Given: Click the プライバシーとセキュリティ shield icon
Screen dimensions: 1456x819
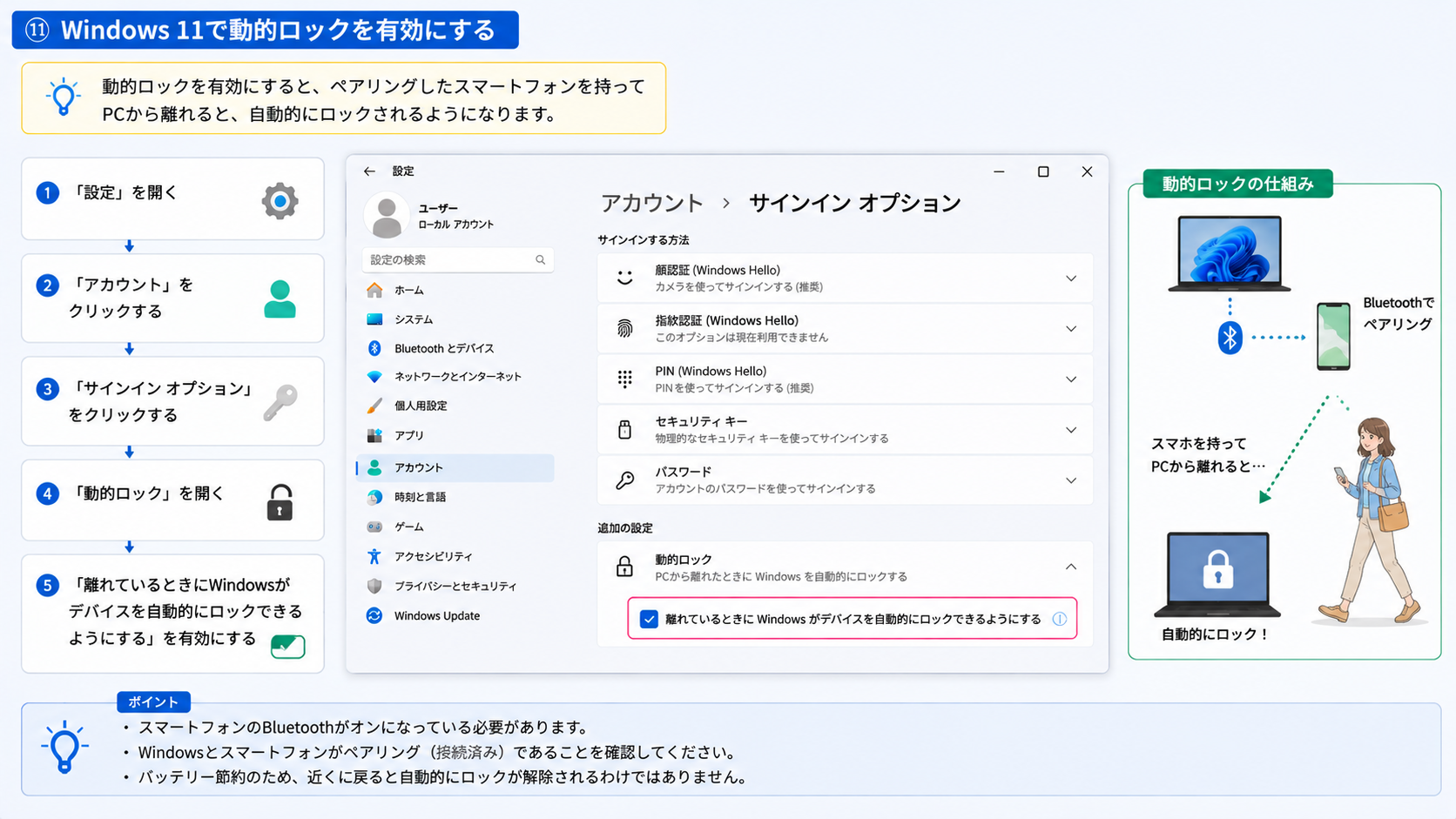Looking at the screenshot, I should [374, 586].
